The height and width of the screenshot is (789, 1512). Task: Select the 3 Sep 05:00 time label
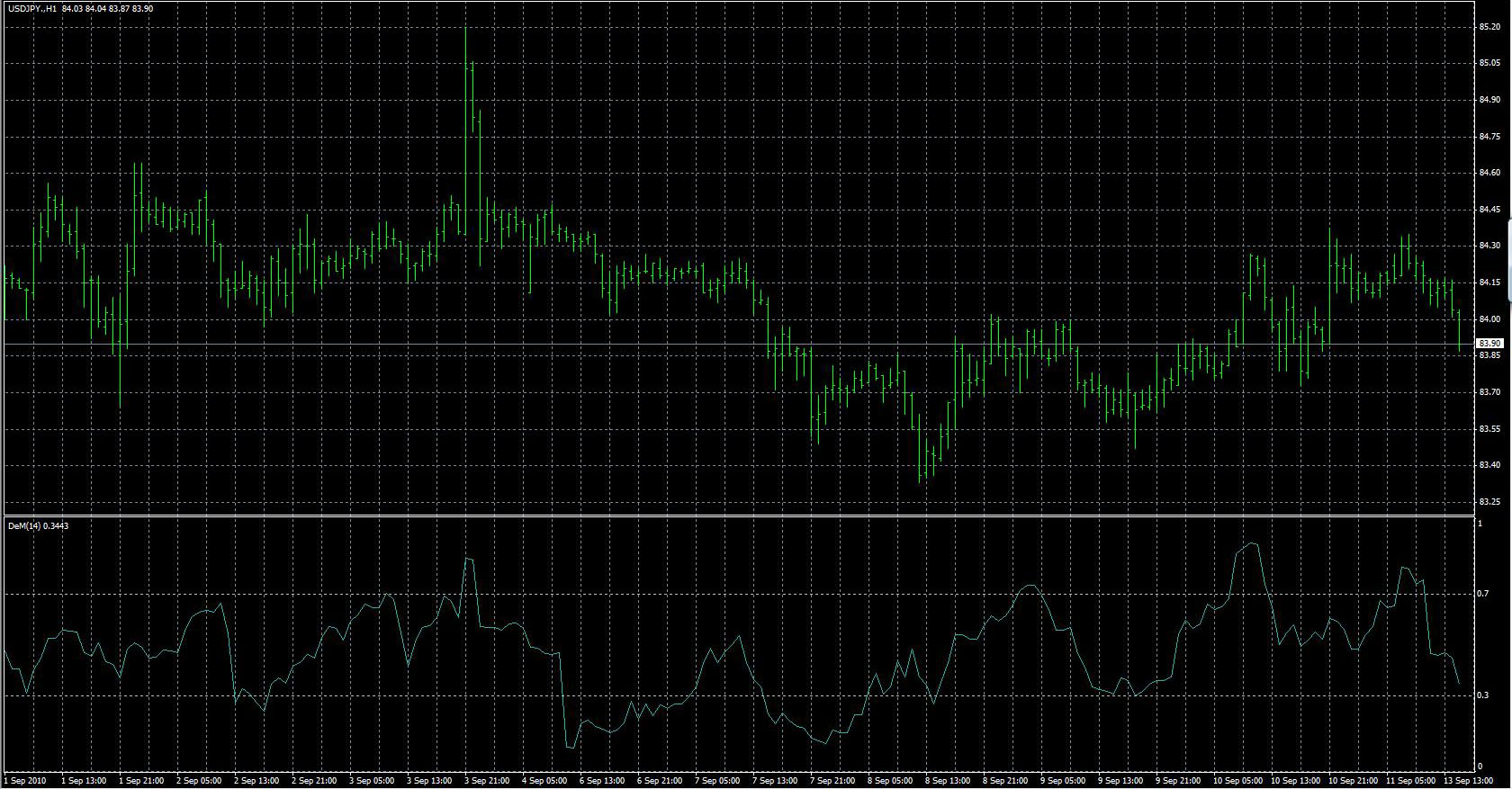pyautogui.click(x=372, y=780)
